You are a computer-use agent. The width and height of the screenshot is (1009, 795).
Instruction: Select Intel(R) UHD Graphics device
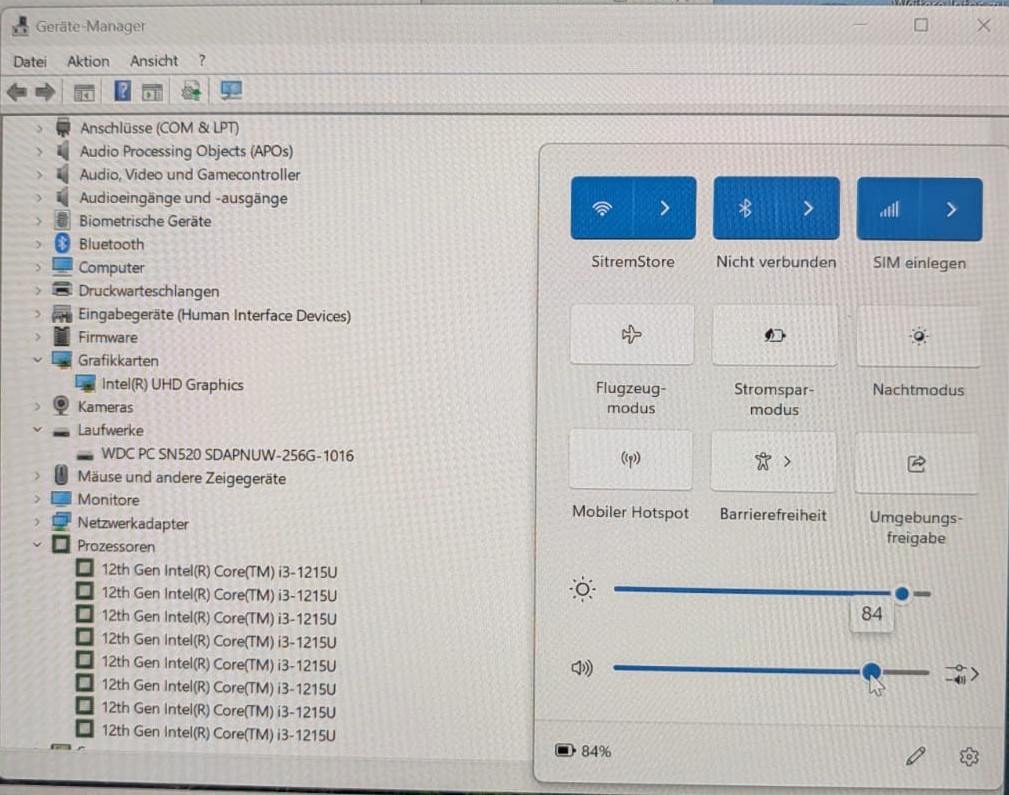172,384
